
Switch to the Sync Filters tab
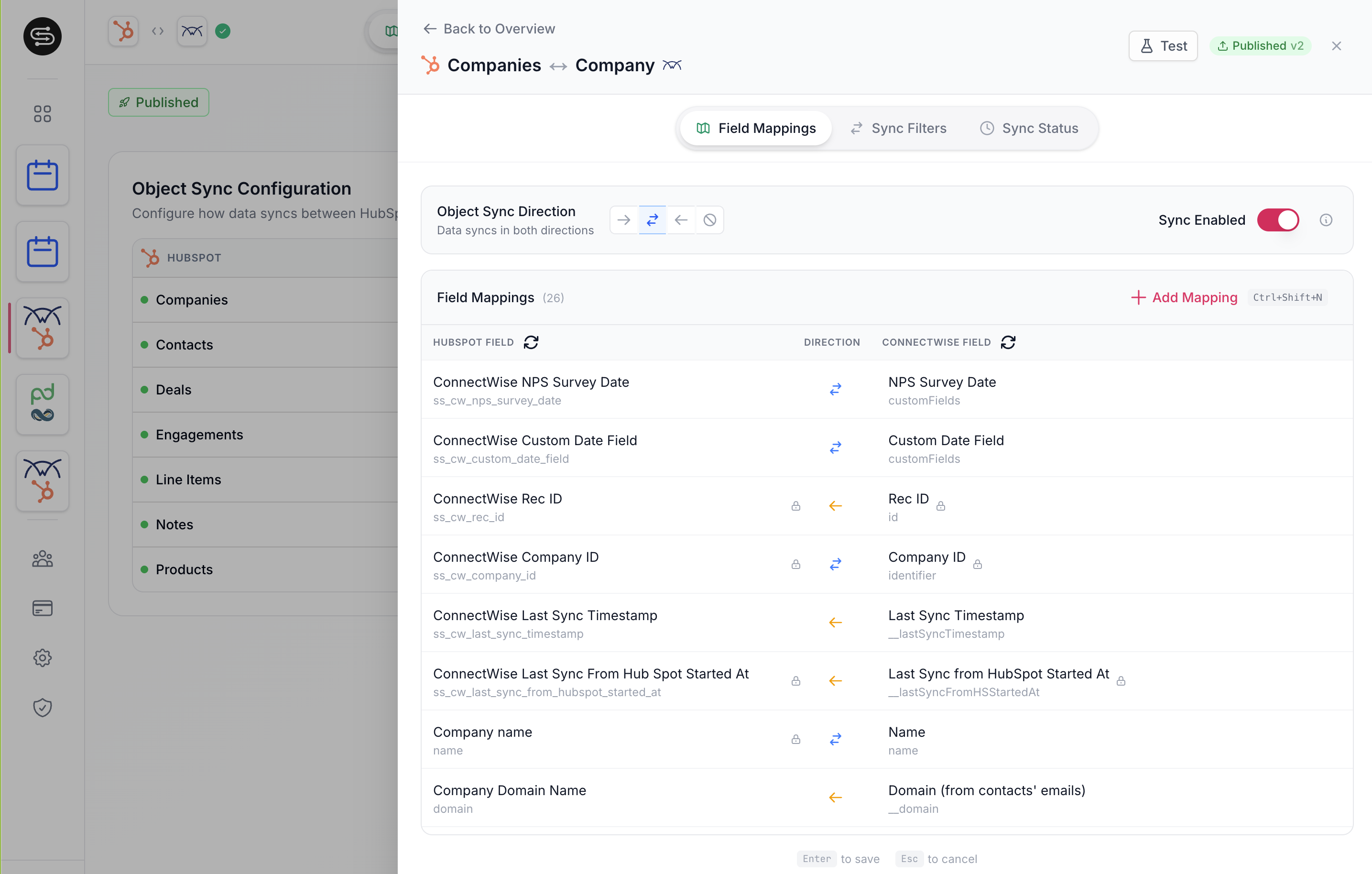pyautogui.click(x=898, y=128)
